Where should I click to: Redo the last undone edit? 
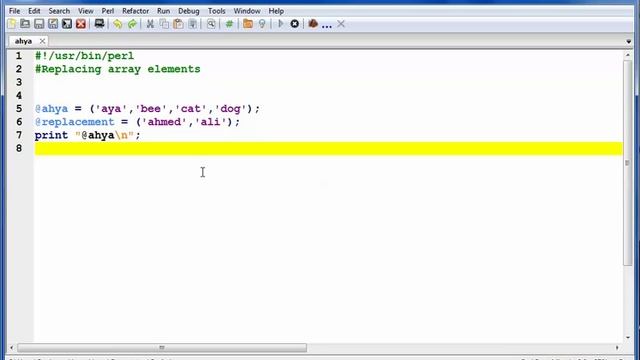[132, 24]
